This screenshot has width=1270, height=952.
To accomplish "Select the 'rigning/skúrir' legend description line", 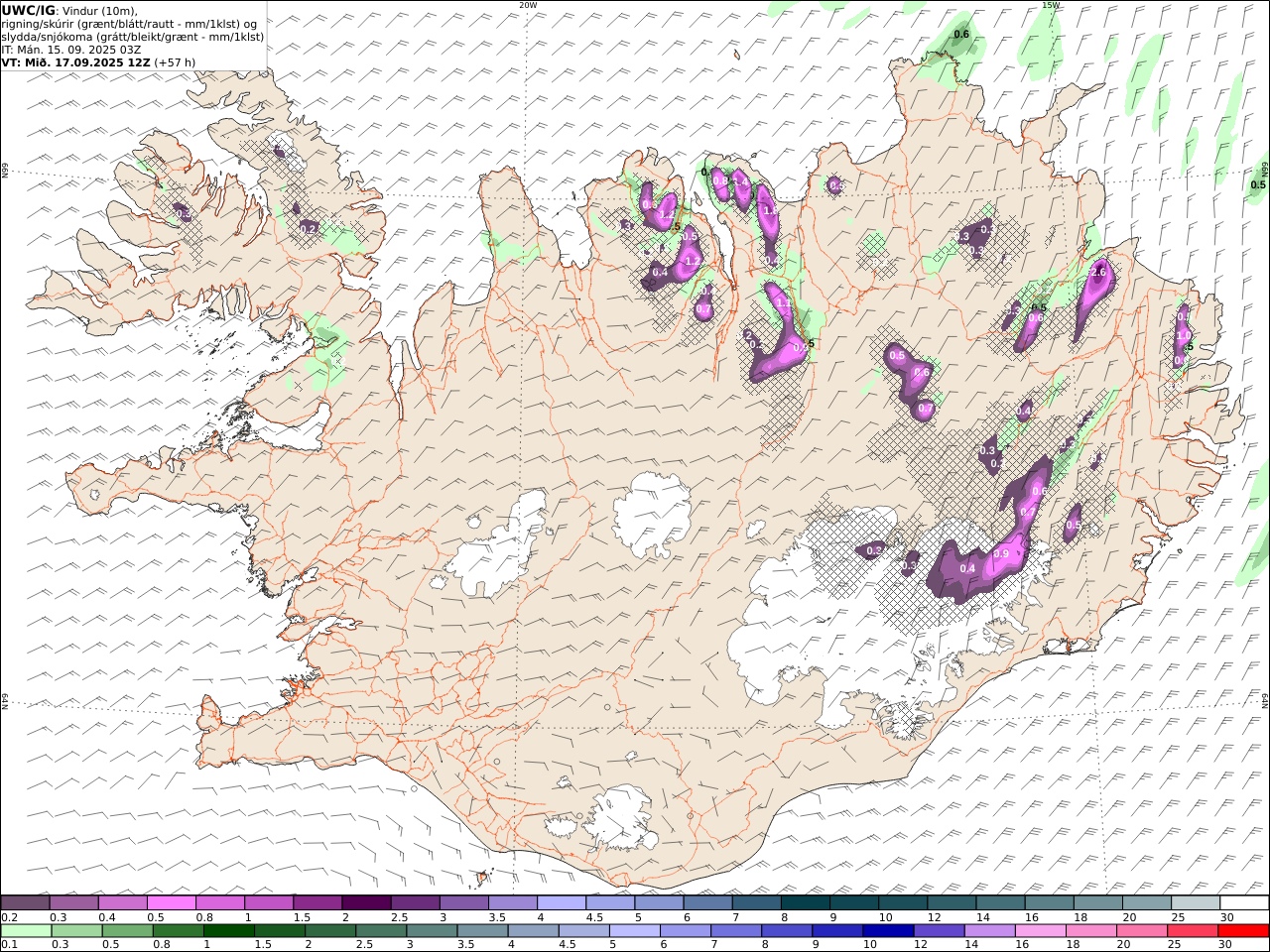I will [130, 23].
